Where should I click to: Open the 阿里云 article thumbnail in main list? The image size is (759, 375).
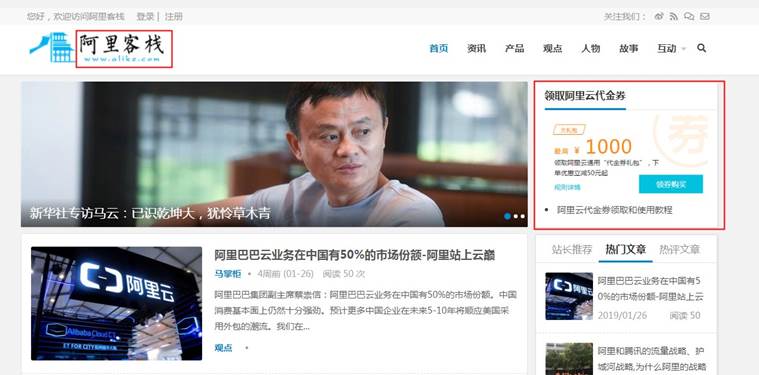(116, 303)
